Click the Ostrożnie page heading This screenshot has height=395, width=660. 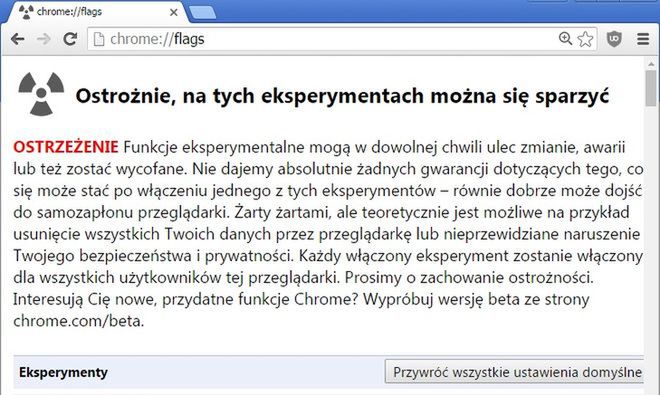tap(342, 96)
